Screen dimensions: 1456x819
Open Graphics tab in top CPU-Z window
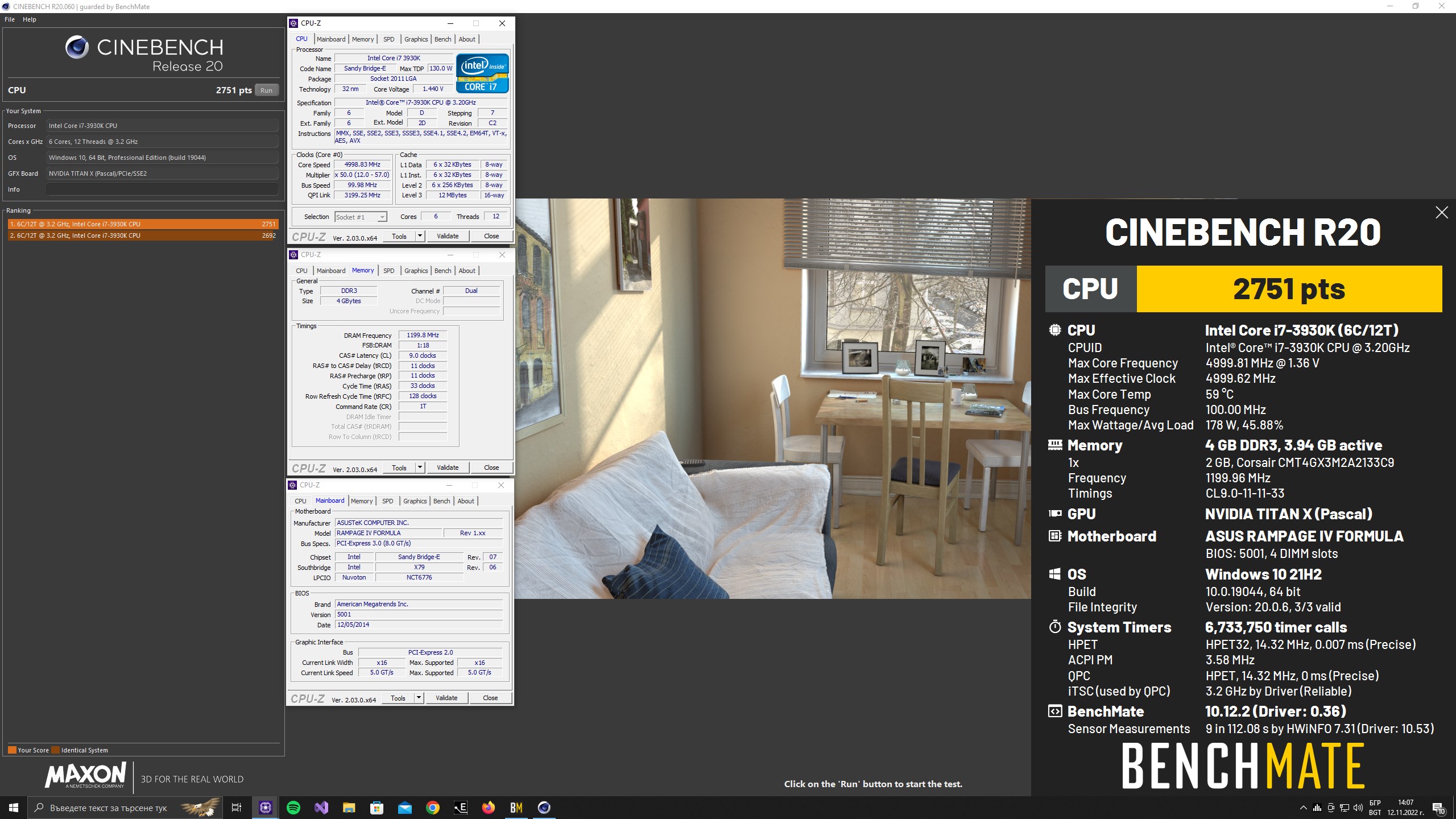tap(416, 39)
